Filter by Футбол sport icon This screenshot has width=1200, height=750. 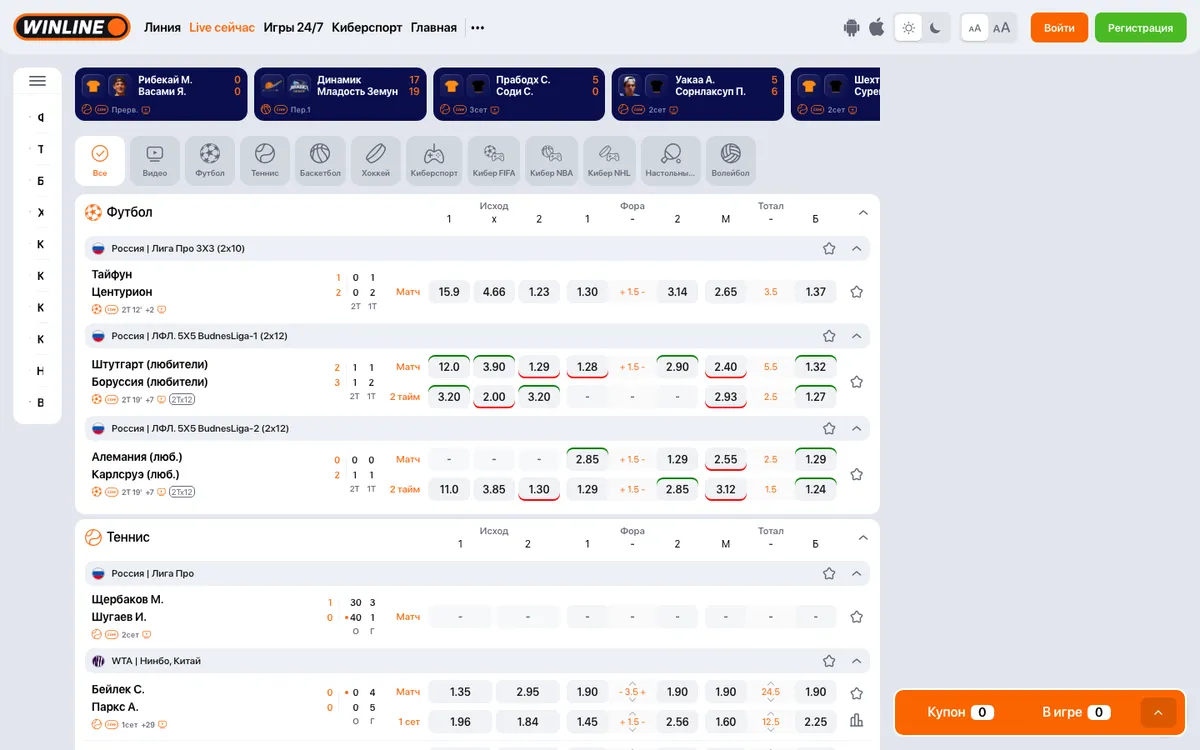pyautogui.click(x=210, y=161)
